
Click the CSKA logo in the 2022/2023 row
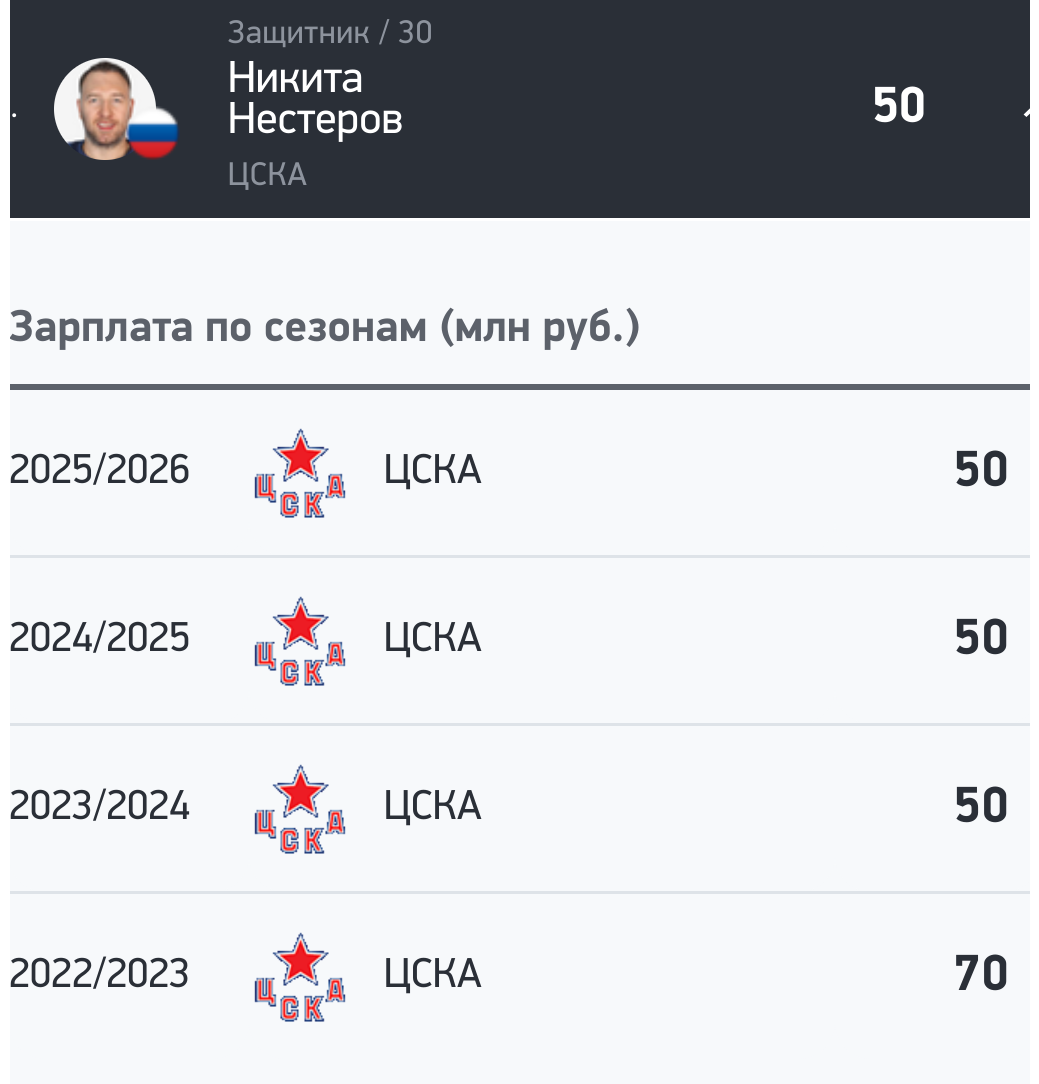(x=300, y=978)
